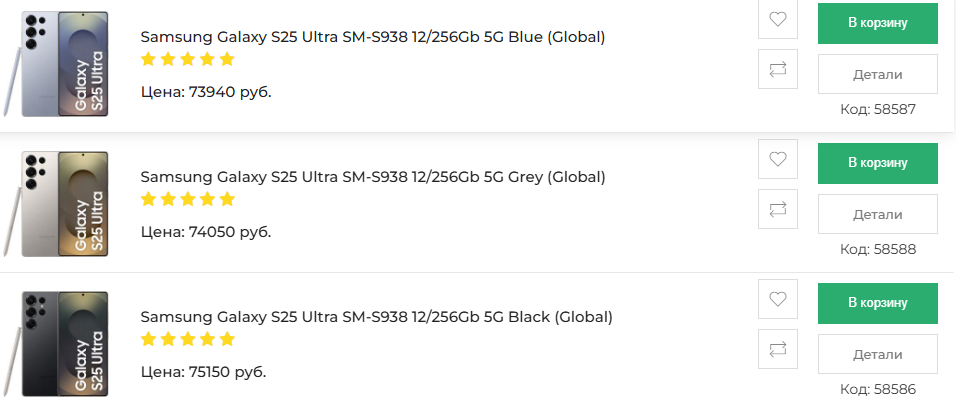
Task: Add Blue S25 Ultra to cart
Action: 877,23
